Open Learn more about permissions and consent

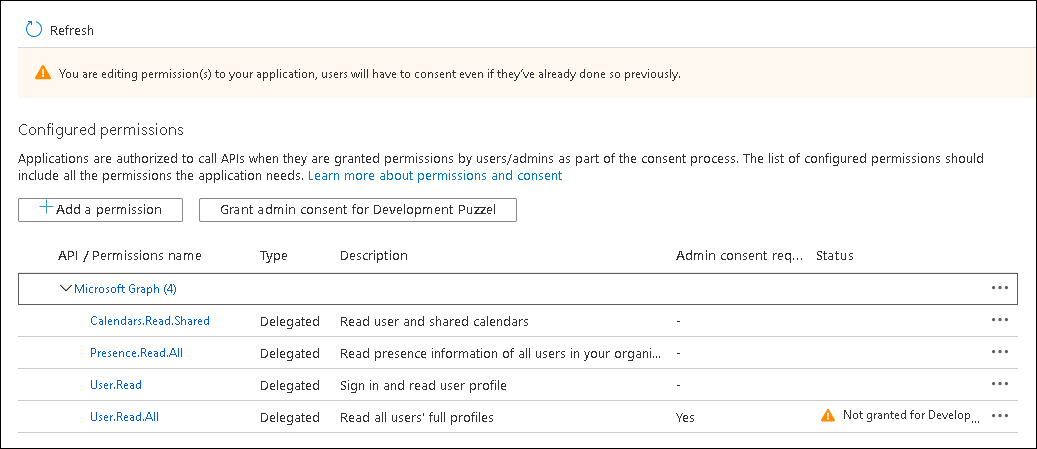coord(435,175)
